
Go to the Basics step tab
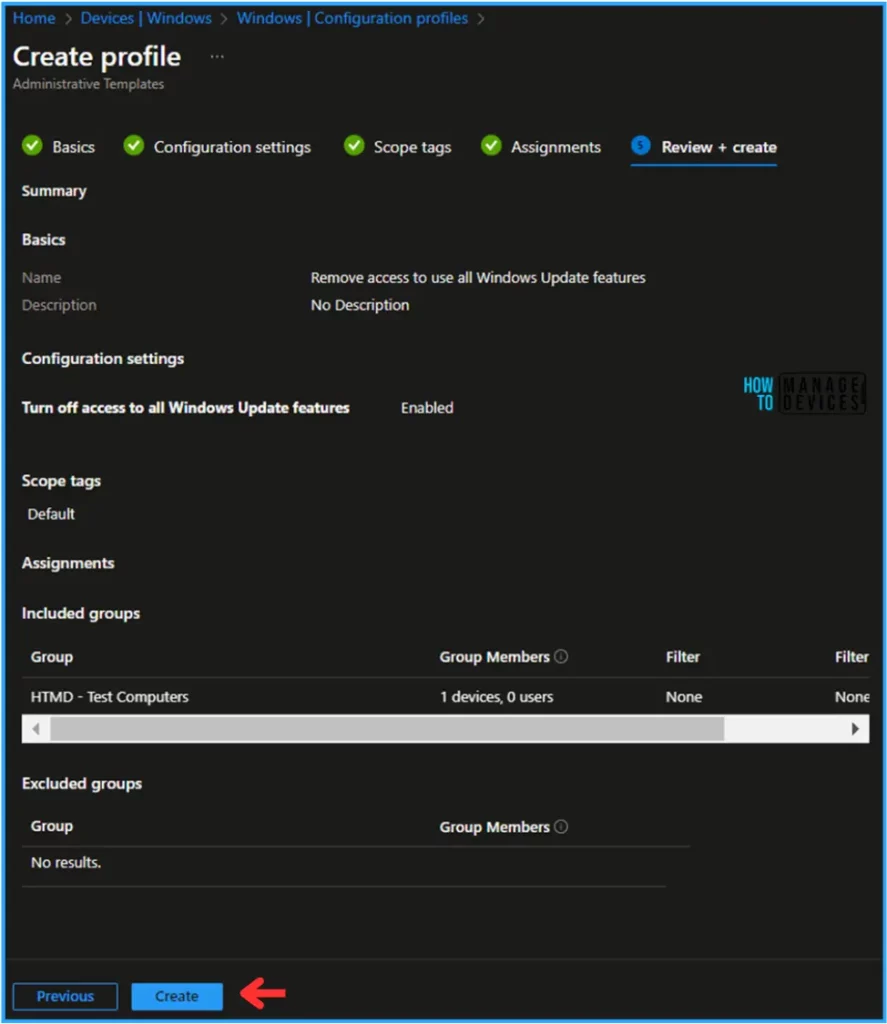click(73, 147)
